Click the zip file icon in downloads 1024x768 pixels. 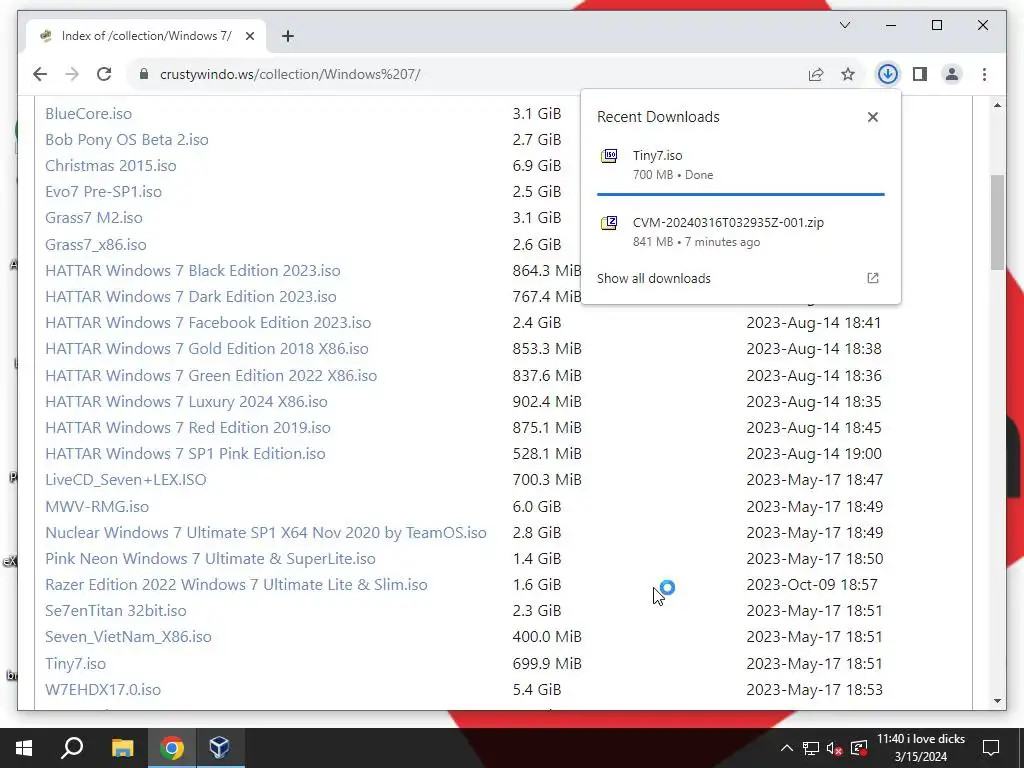click(x=609, y=223)
